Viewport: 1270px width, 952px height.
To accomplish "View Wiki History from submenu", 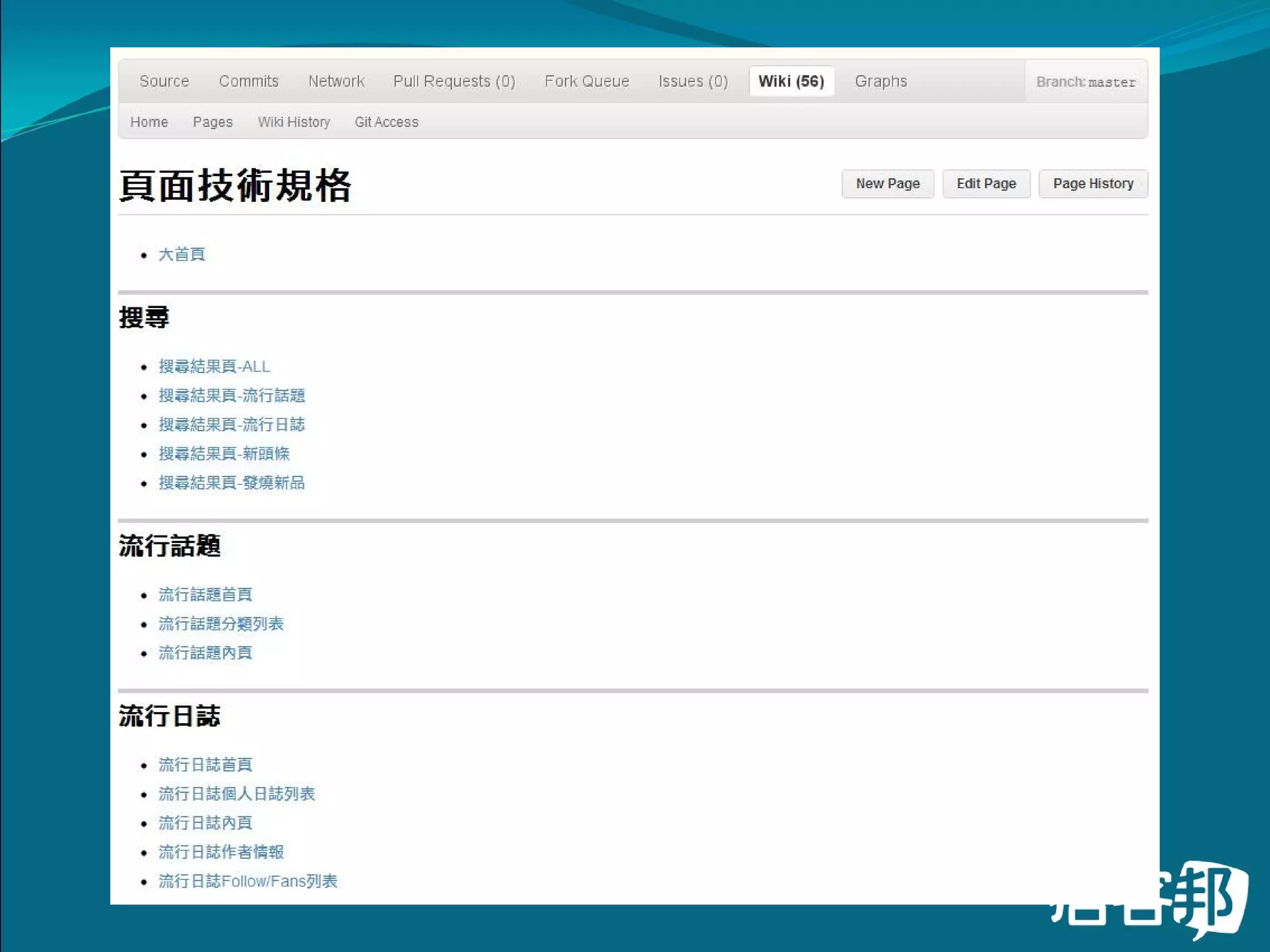I will 294,122.
